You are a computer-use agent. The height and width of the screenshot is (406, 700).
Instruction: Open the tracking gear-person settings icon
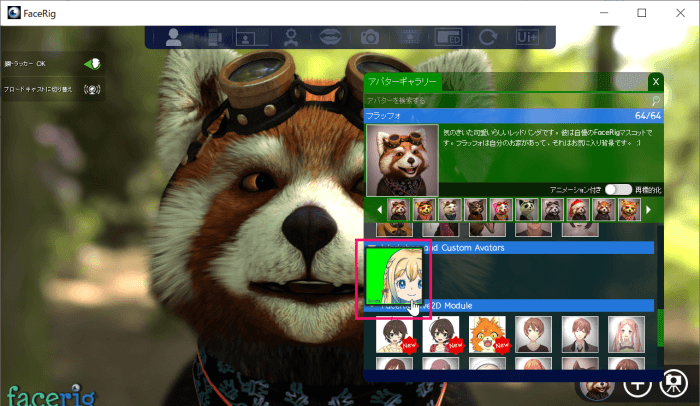pyautogui.click(x=291, y=38)
